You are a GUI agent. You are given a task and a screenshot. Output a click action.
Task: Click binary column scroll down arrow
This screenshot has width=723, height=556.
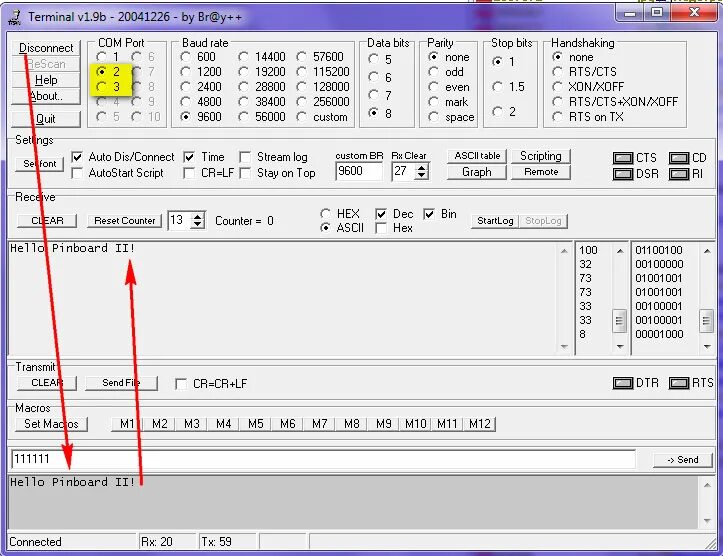[707, 347]
